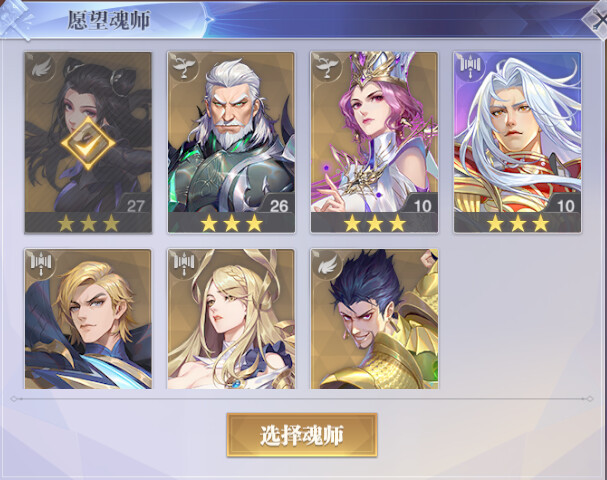Click the wing icon on black-haired woman card
This screenshot has height=480, width=607.
(x=40, y=68)
